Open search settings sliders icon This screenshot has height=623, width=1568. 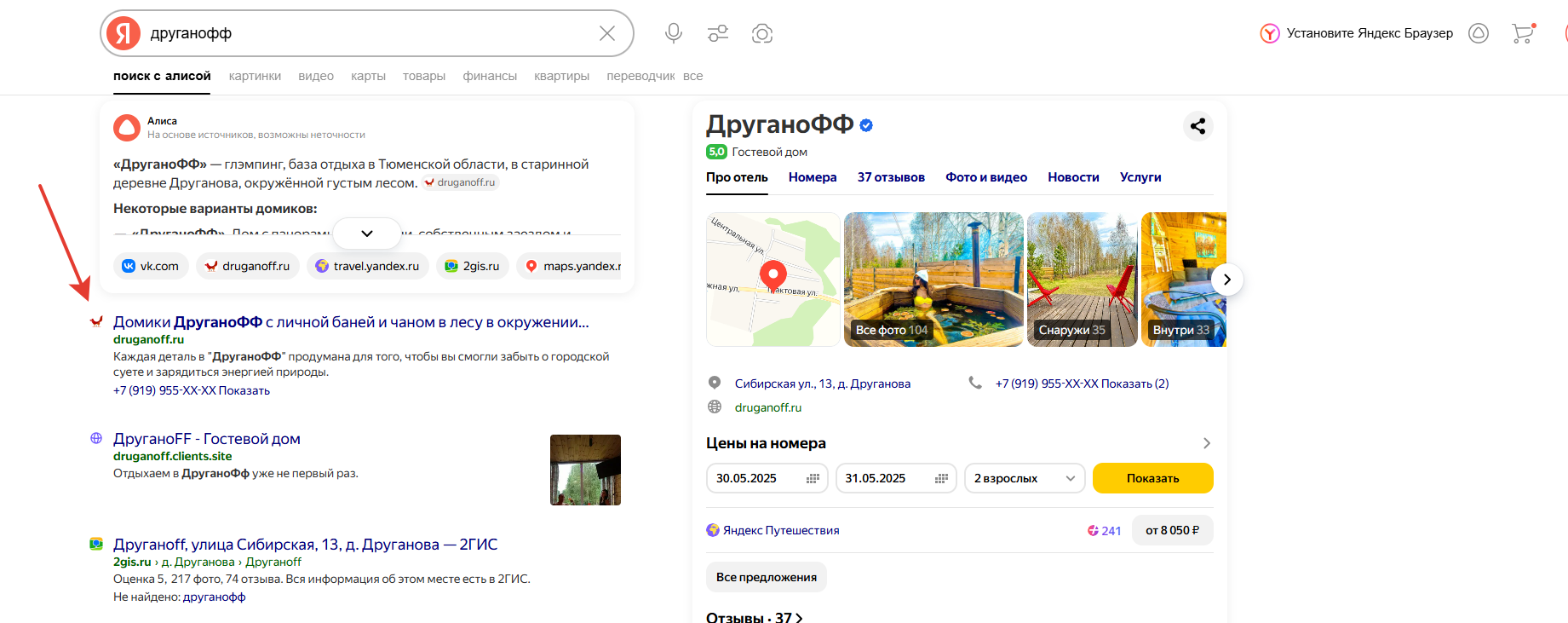pos(718,33)
